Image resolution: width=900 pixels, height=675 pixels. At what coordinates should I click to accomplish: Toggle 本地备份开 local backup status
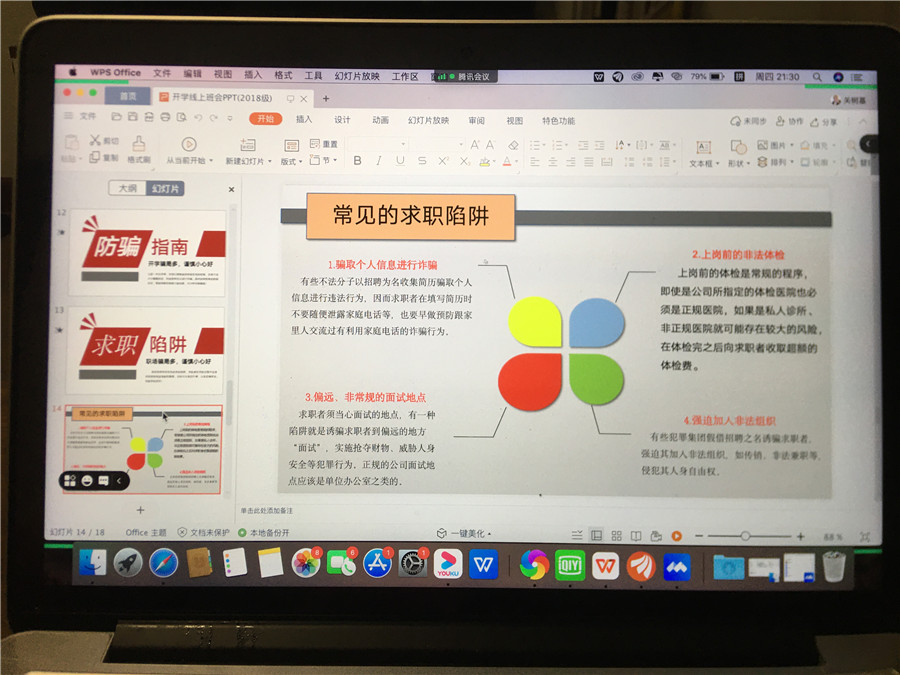pyautogui.click(x=264, y=532)
